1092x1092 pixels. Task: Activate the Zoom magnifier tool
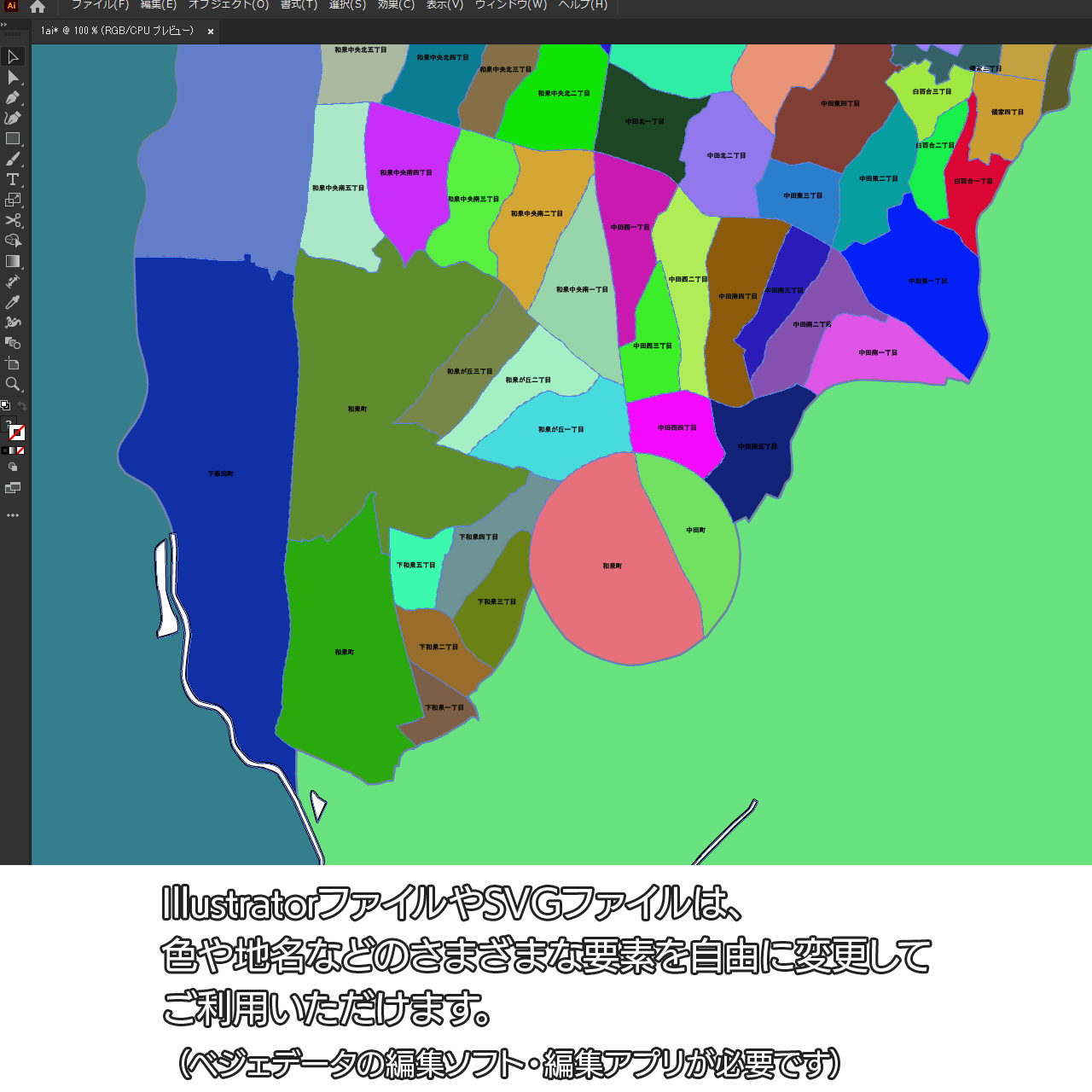point(13,384)
